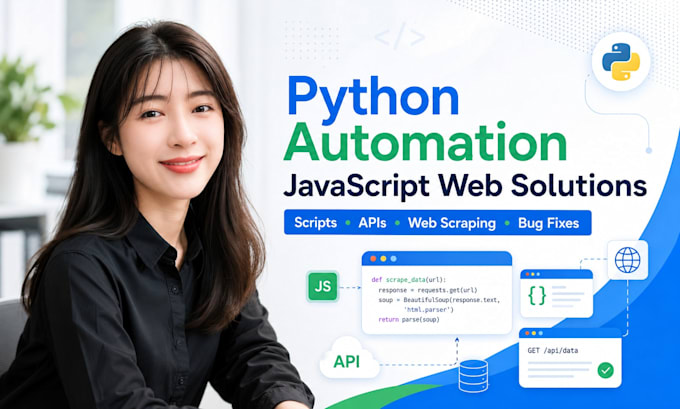Click the green curly braces icon
Image resolution: width=680 pixels, height=409 pixels.
(537, 295)
